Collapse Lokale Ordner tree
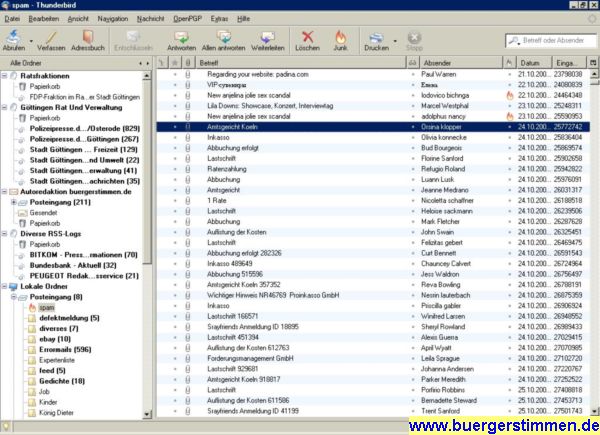Viewport: 600px width, 435px height. pos(5,286)
